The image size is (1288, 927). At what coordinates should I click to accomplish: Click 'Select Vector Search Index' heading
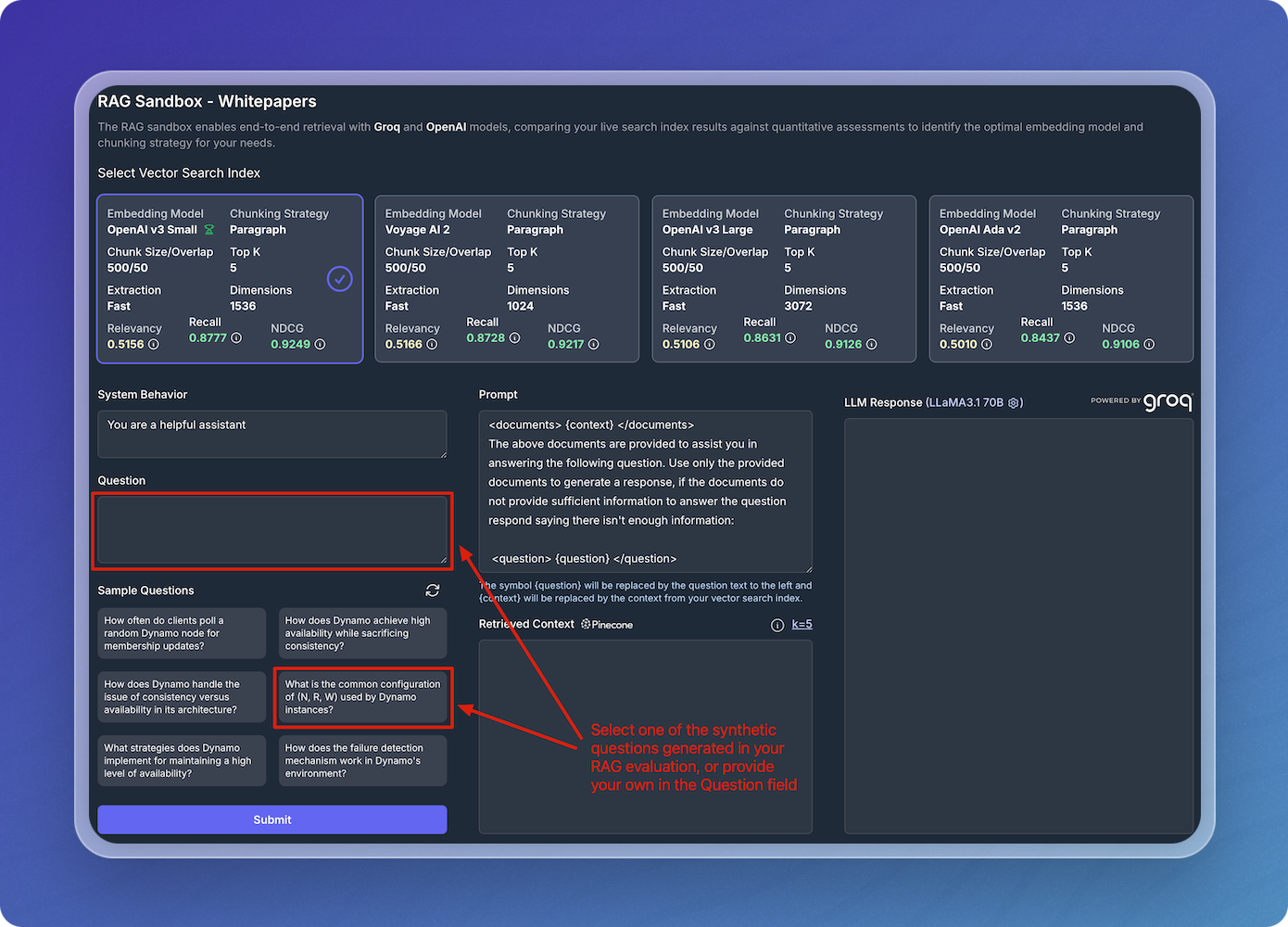179,173
